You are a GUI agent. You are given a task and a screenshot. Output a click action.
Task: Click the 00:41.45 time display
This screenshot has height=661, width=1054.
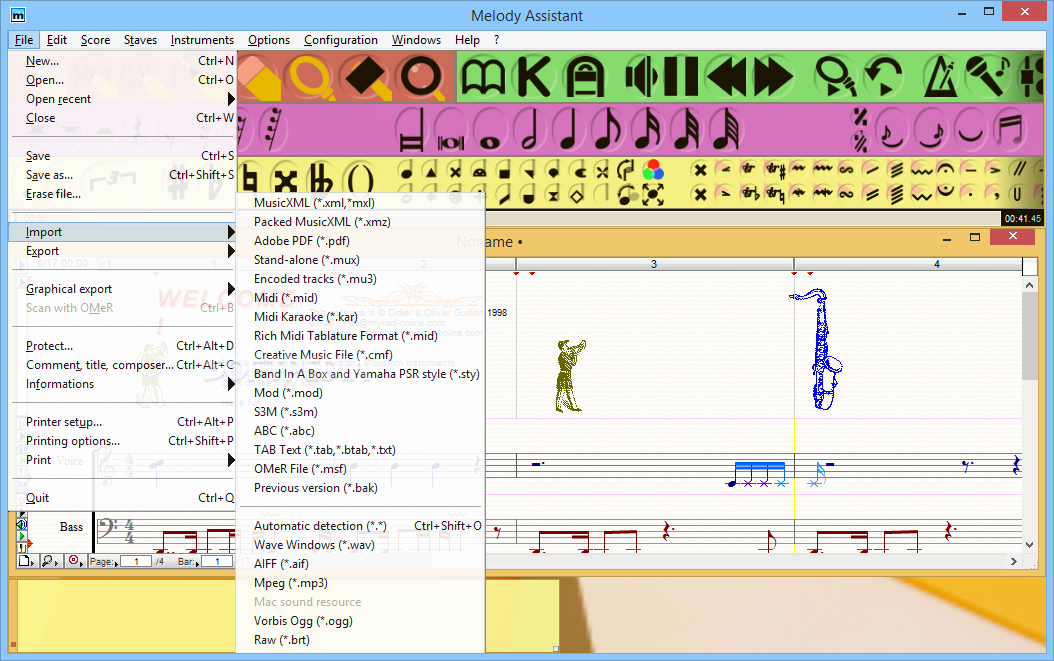click(1022, 219)
